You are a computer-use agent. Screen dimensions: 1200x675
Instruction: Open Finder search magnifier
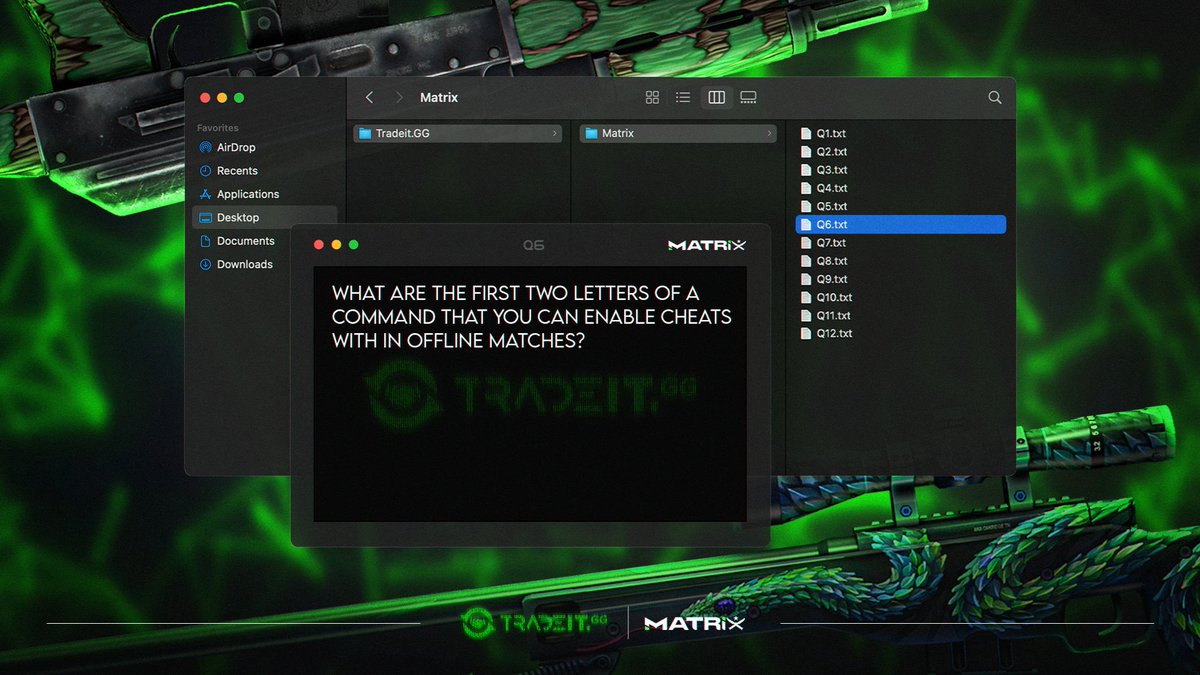coord(994,98)
